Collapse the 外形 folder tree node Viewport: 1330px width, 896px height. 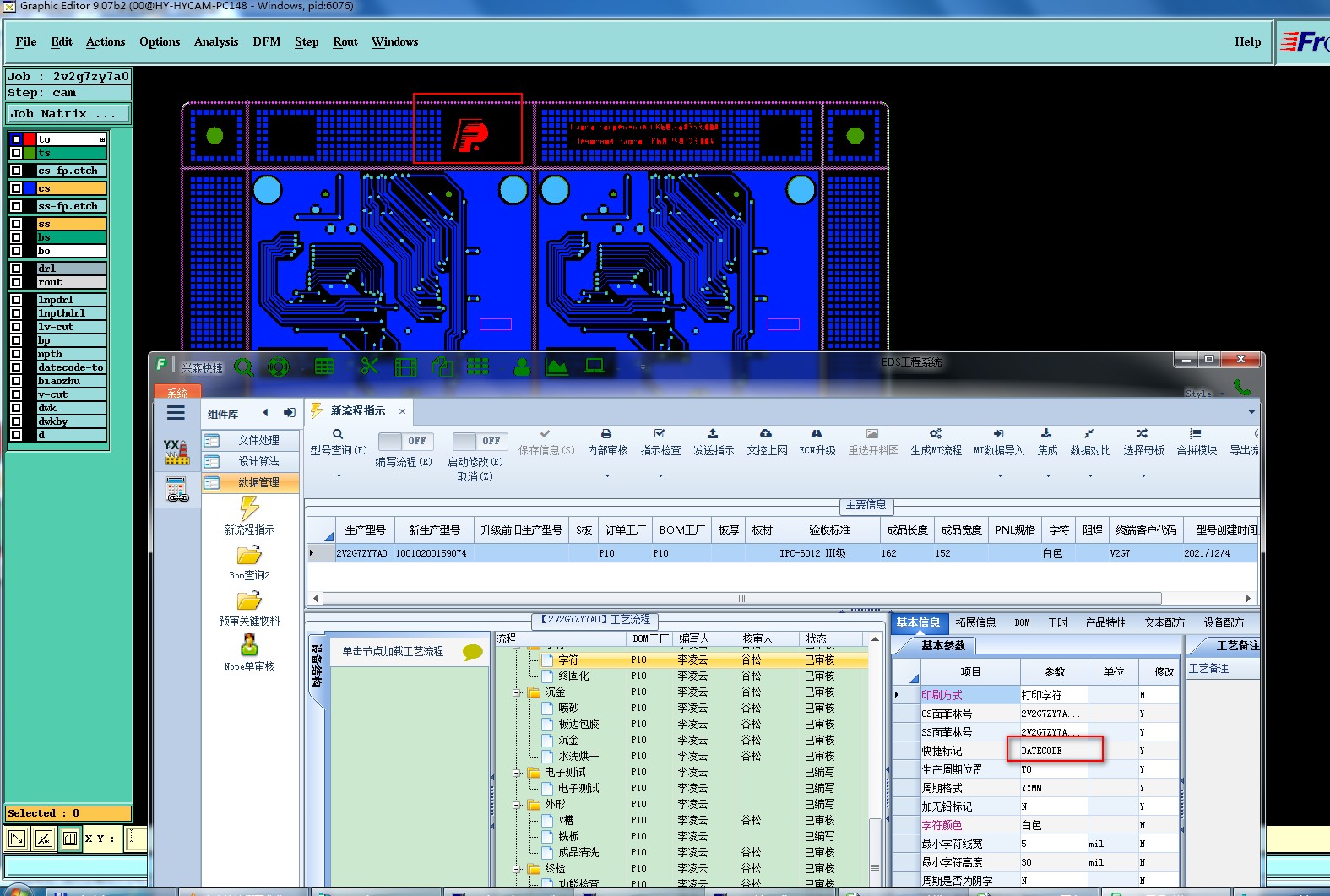[x=517, y=805]
